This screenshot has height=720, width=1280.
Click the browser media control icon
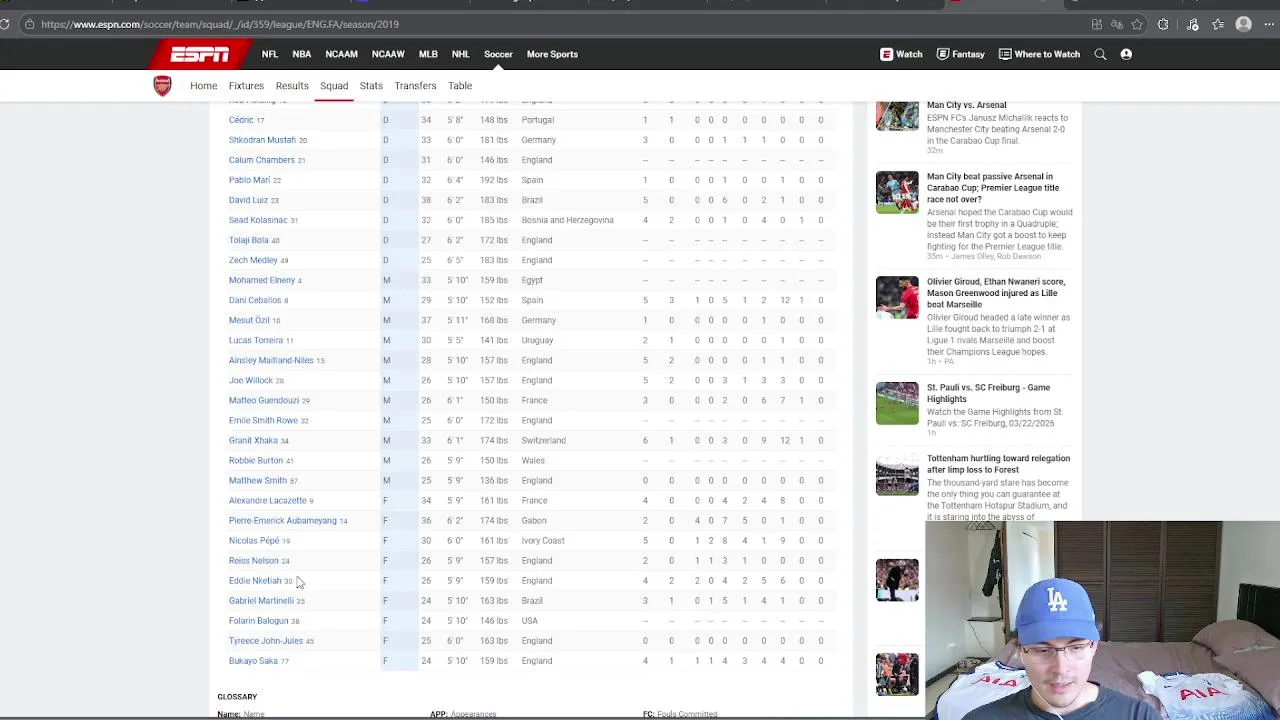click(1192, 24)
